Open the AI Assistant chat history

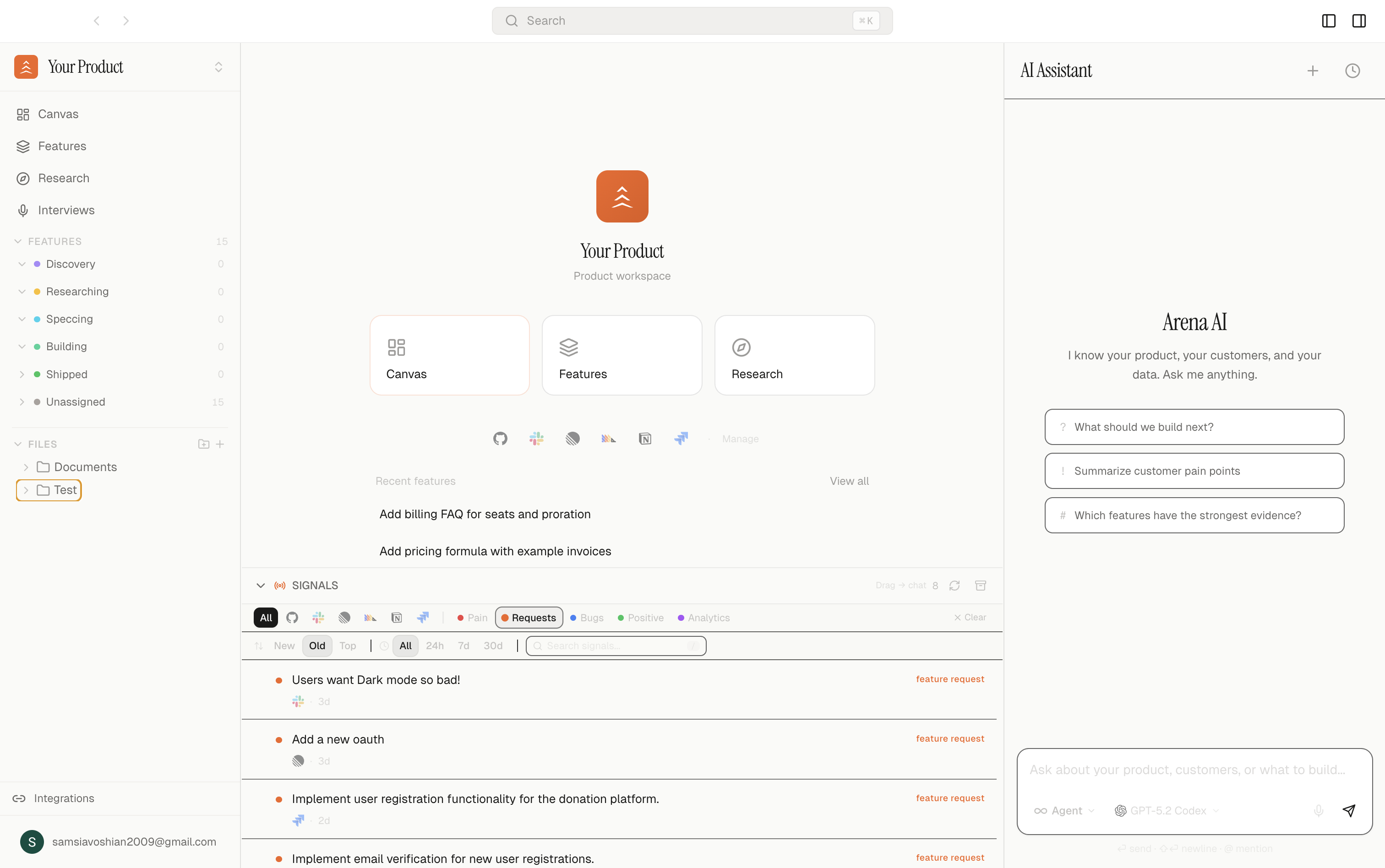pyautogui.click(x=1352, y=71)
